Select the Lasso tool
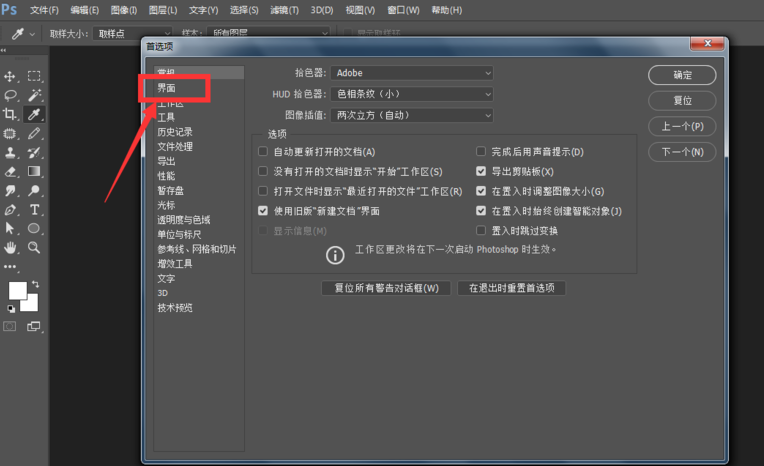The height and width of the screenshot is (466, 764). click(10, 95)
